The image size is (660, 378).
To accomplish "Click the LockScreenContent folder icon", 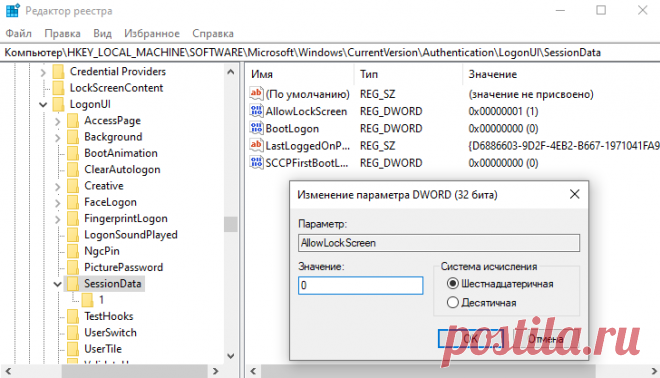I will point(59,88).
